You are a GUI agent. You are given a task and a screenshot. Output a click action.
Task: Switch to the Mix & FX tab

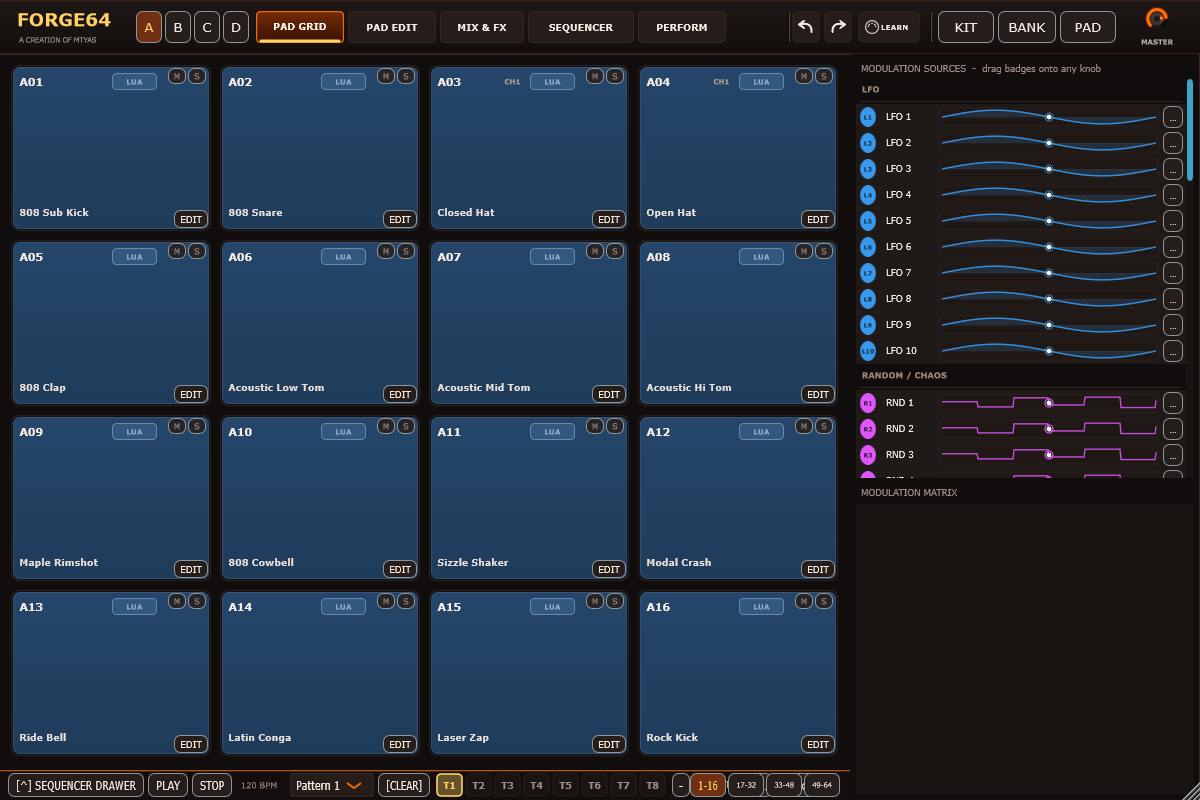pyautogui.click(x=482, y=27)
